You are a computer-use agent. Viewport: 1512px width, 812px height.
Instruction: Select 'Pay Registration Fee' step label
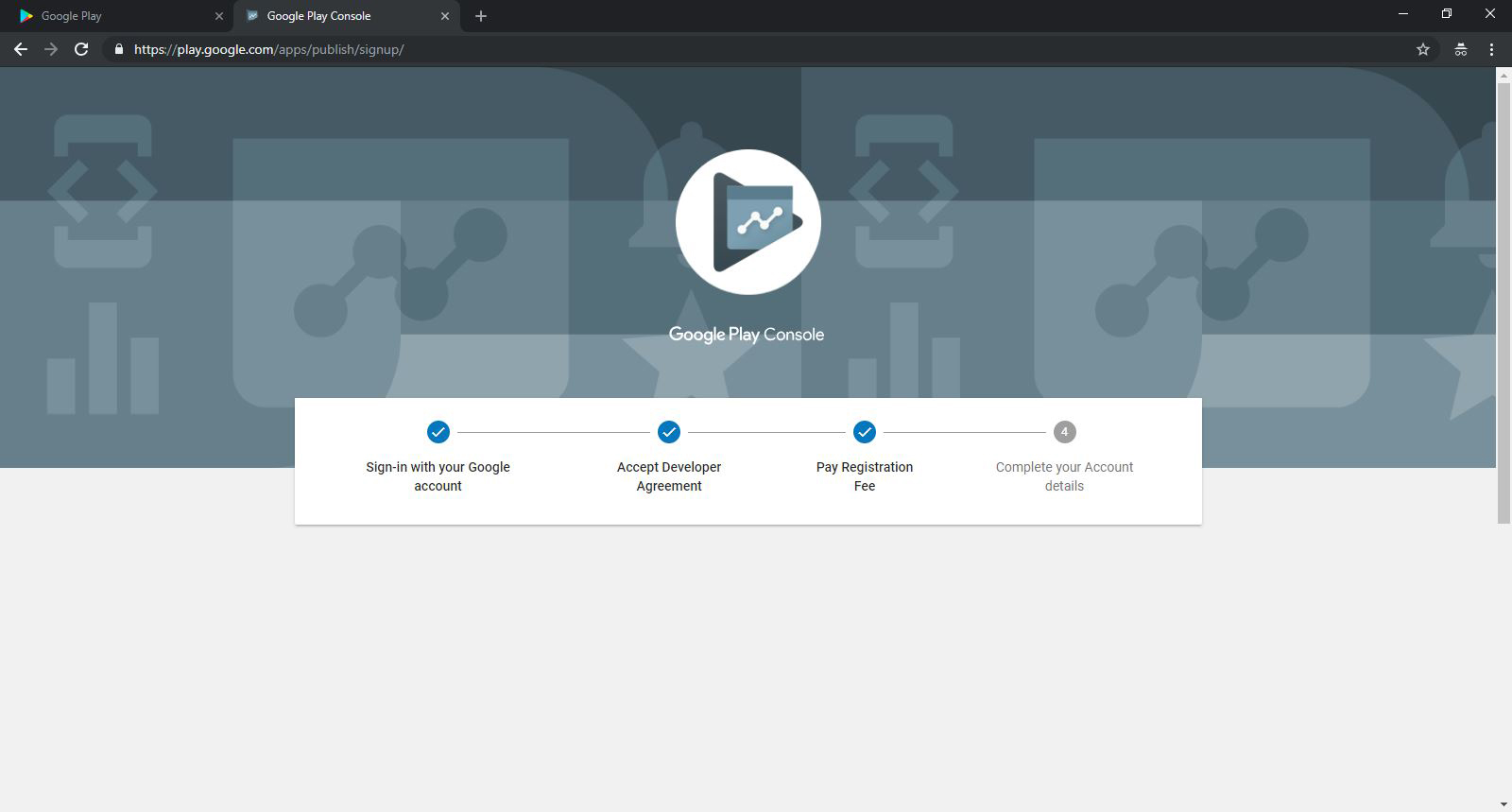point(865,476)
